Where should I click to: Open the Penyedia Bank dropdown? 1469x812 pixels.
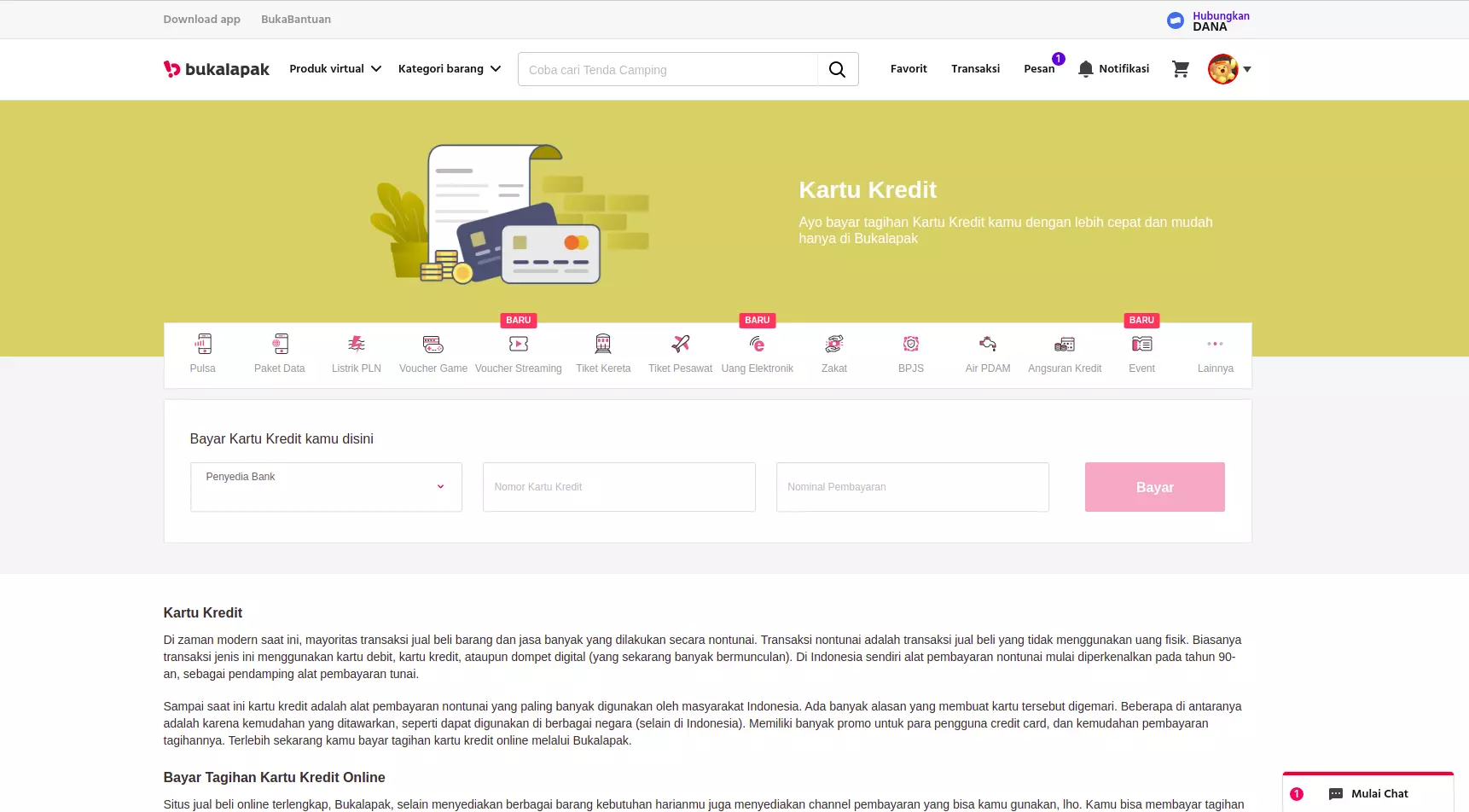click(326, 487)
